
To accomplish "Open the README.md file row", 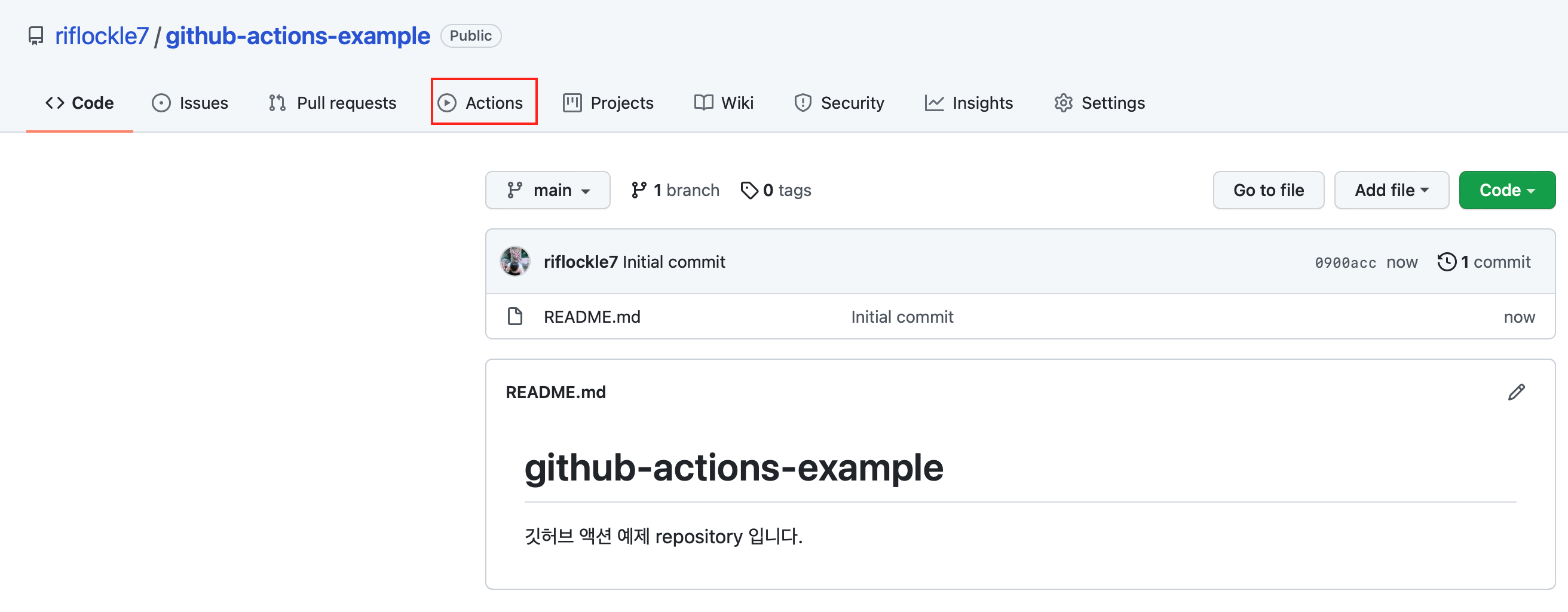I will click(x=1020, y=317).
